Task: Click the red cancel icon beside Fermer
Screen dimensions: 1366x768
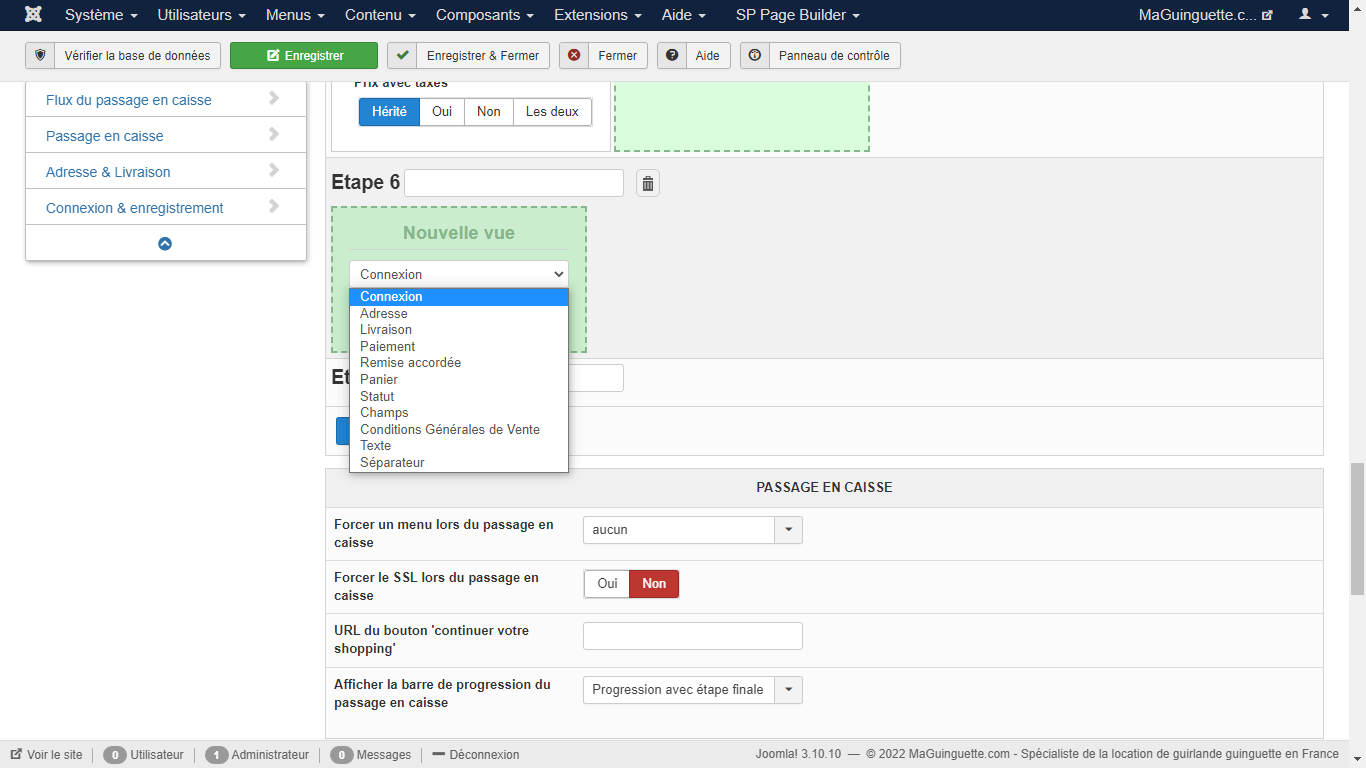Action: [x=574, y=56]
